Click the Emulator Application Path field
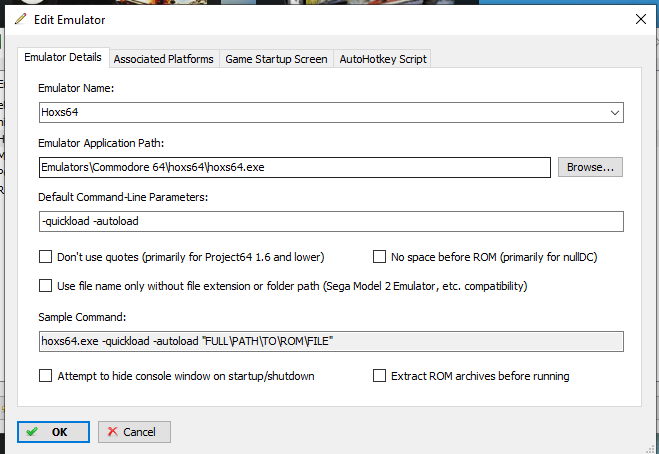This screenshot has width=659, height=454. [x=295, y=167]
